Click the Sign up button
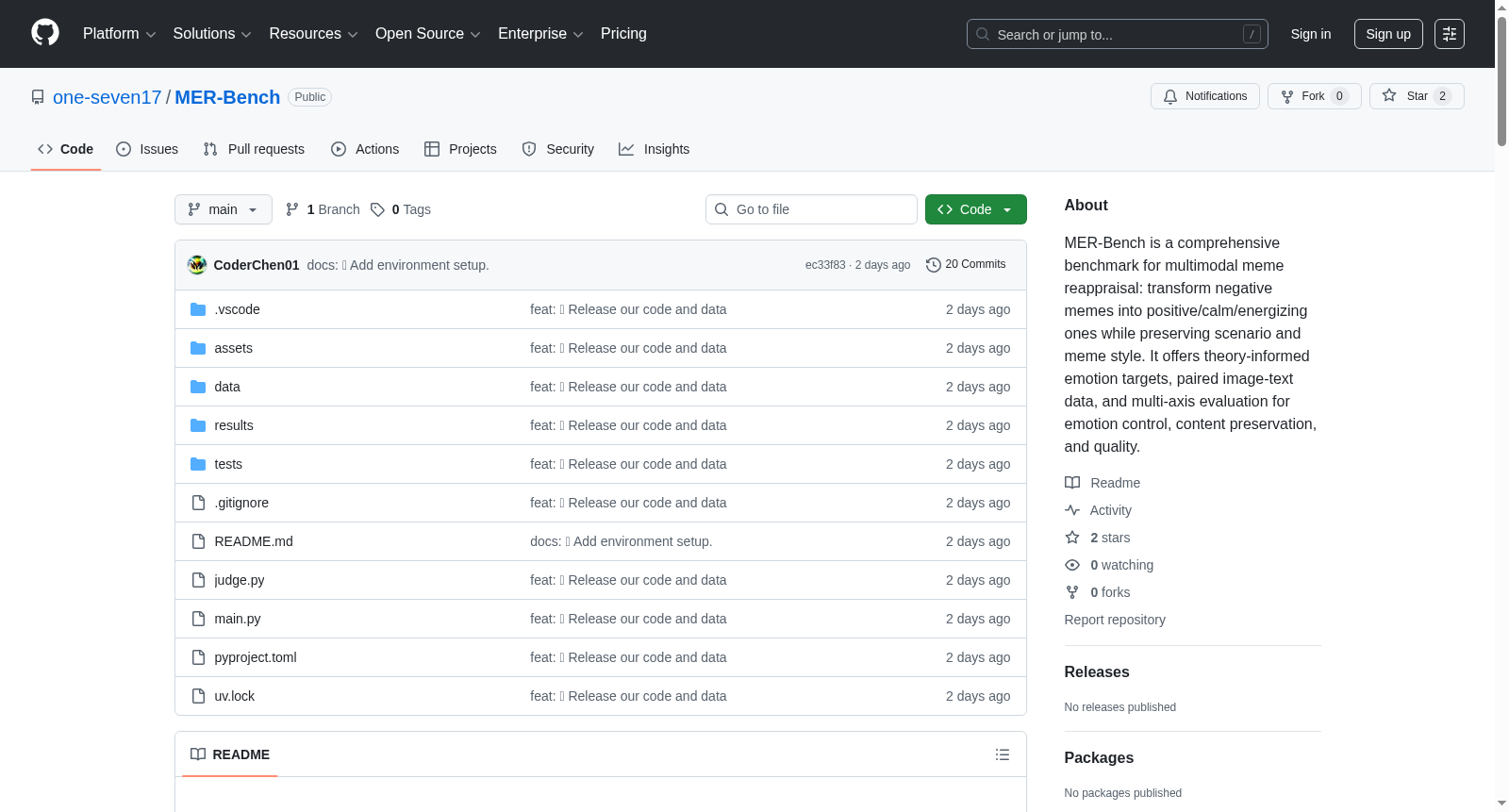 (x=1388, y=34)
